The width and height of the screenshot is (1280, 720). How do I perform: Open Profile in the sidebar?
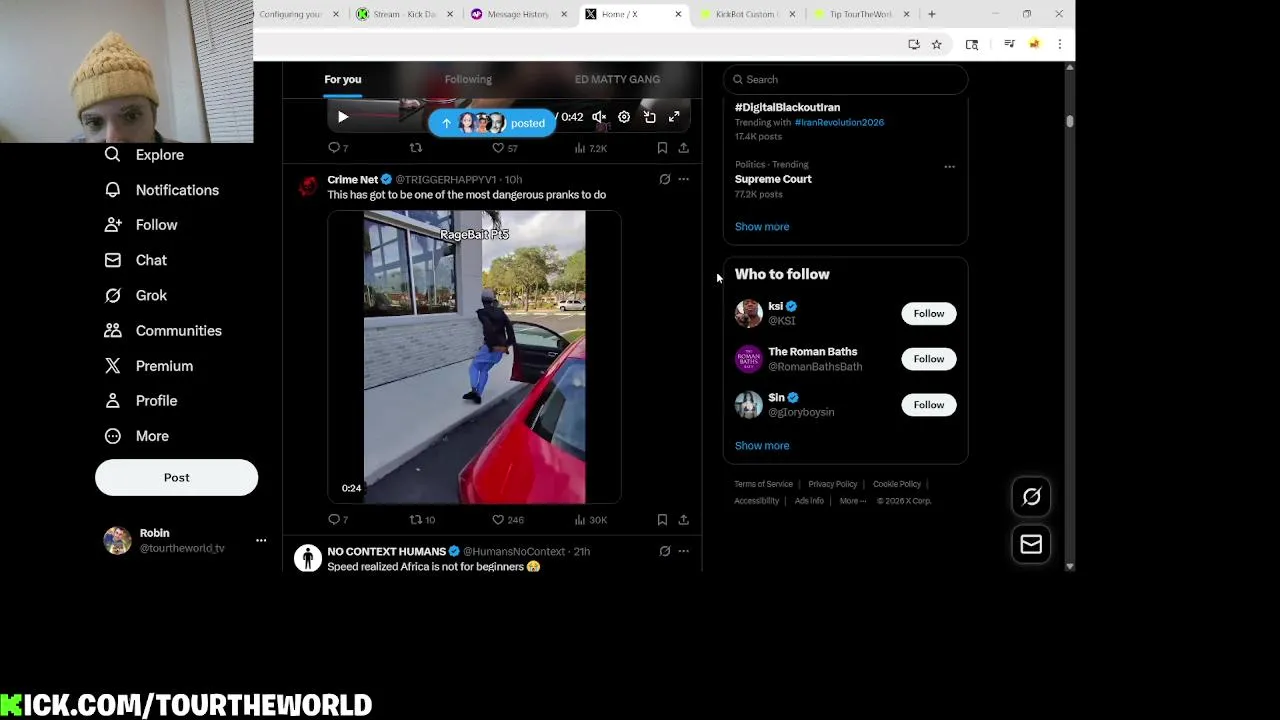tap(141, 401)
